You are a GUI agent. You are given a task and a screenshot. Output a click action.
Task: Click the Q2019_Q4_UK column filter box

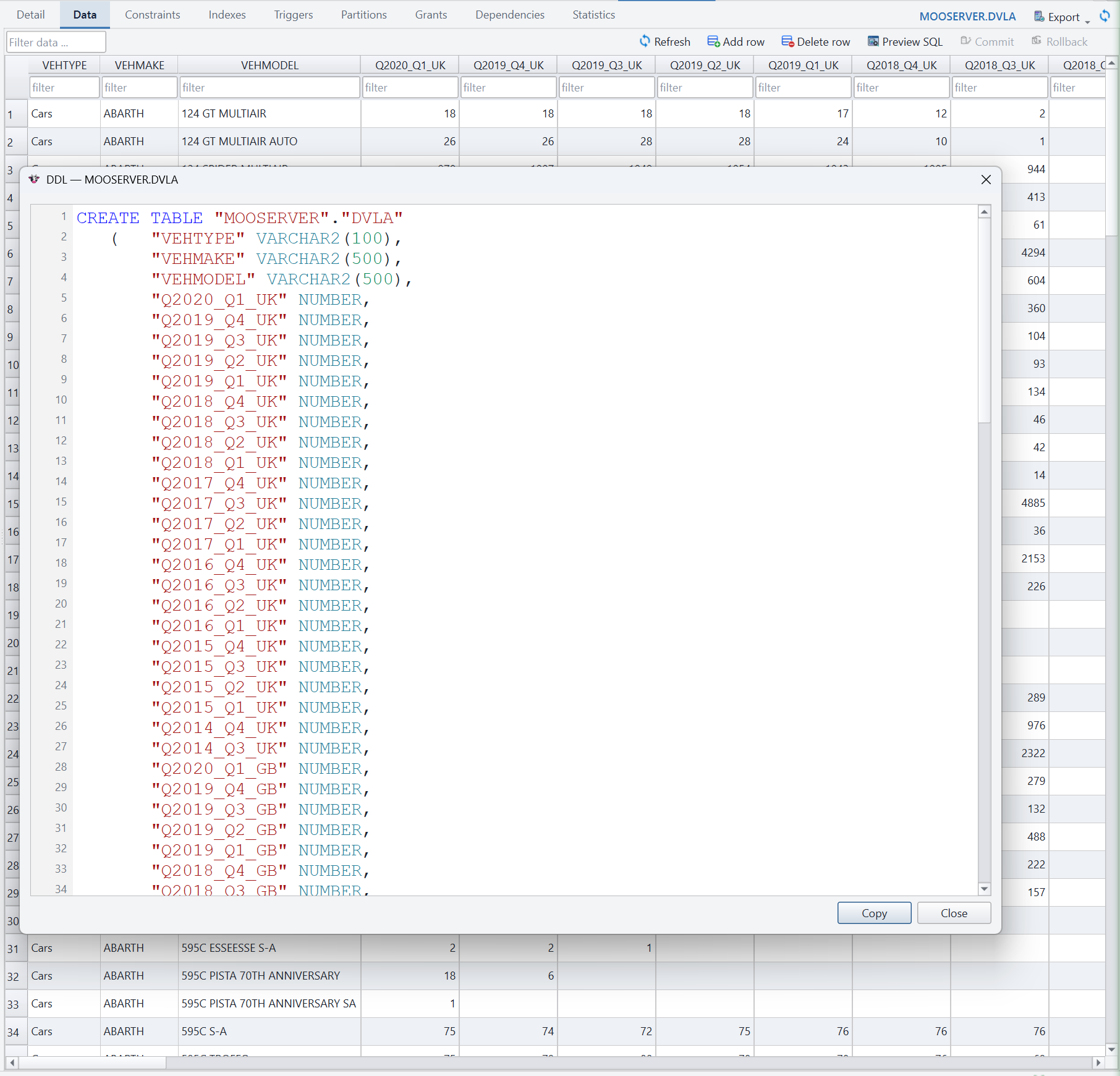(508, 87)
